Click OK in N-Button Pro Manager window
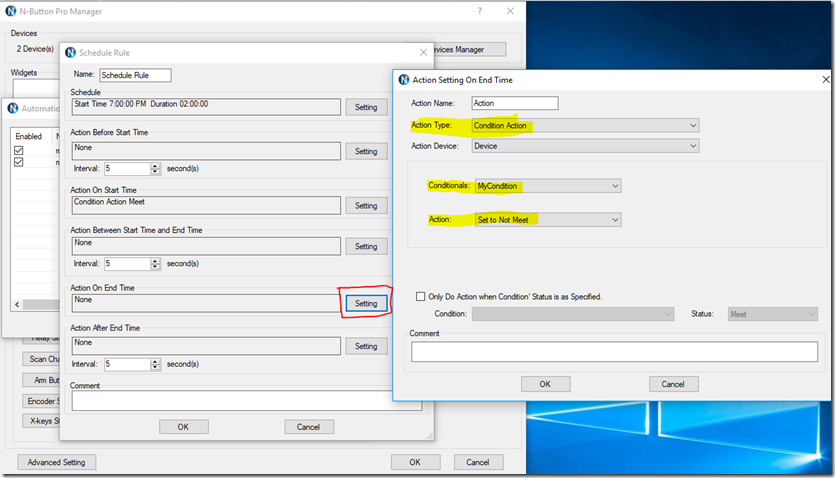 [415, 462]
